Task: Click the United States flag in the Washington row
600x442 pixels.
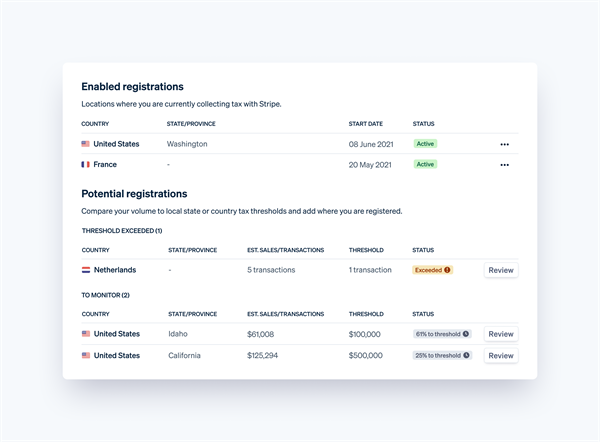Action: [x=85, y=144]
